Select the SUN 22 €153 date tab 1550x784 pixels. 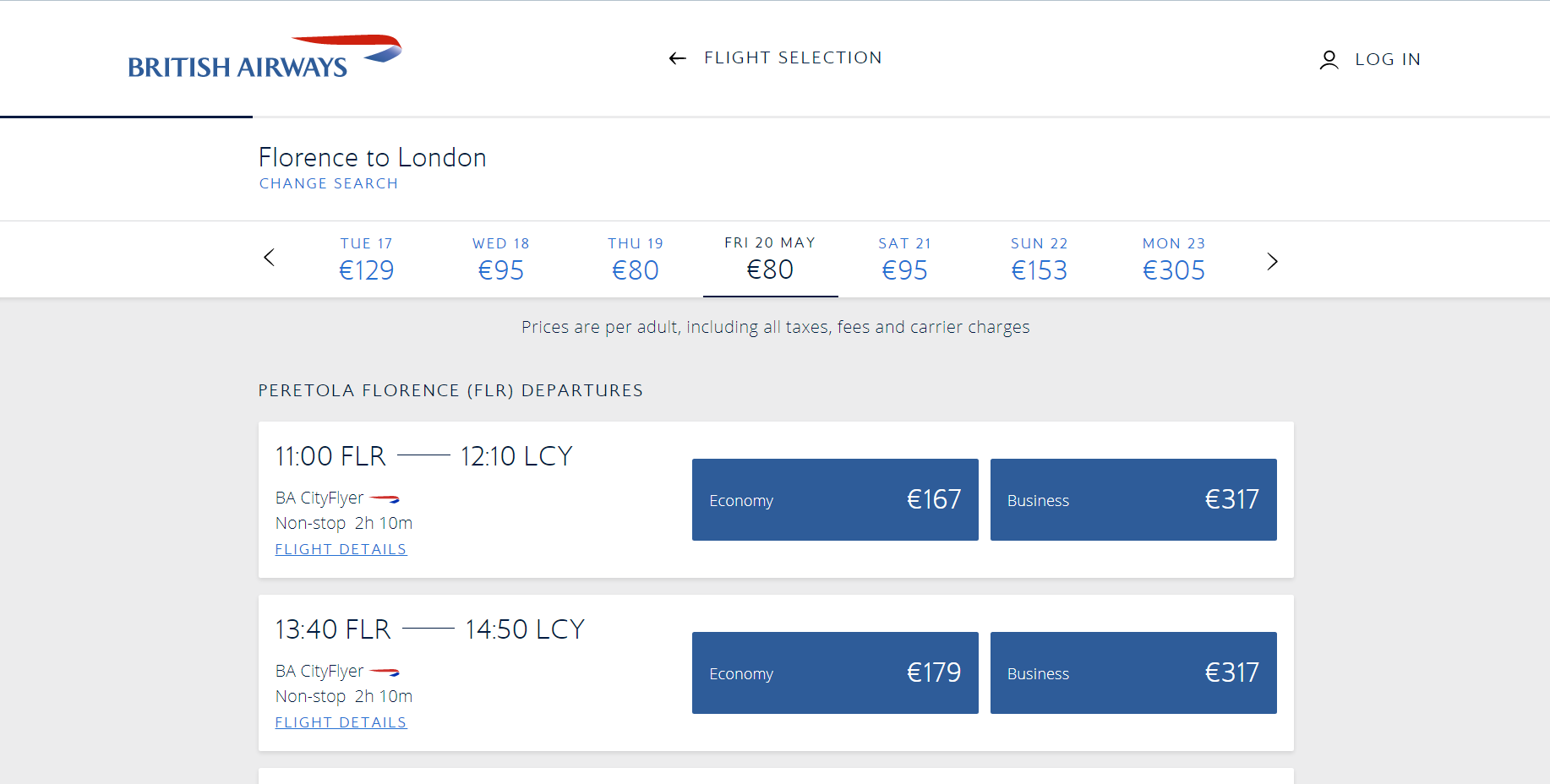click(1040, 259)
